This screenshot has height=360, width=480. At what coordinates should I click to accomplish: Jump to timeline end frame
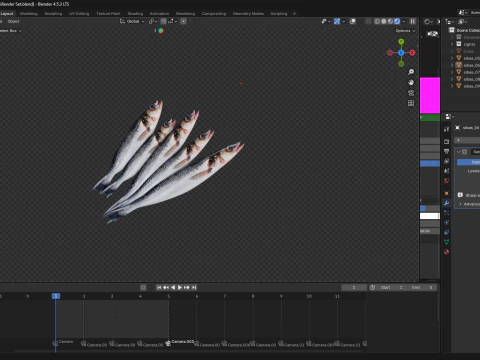pyautogui.click(x=194, y=287)
